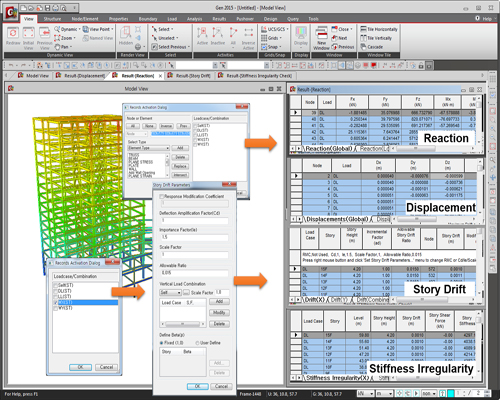Expand the Dynamic dropdown in the ribbon

[x=79, y=29]
